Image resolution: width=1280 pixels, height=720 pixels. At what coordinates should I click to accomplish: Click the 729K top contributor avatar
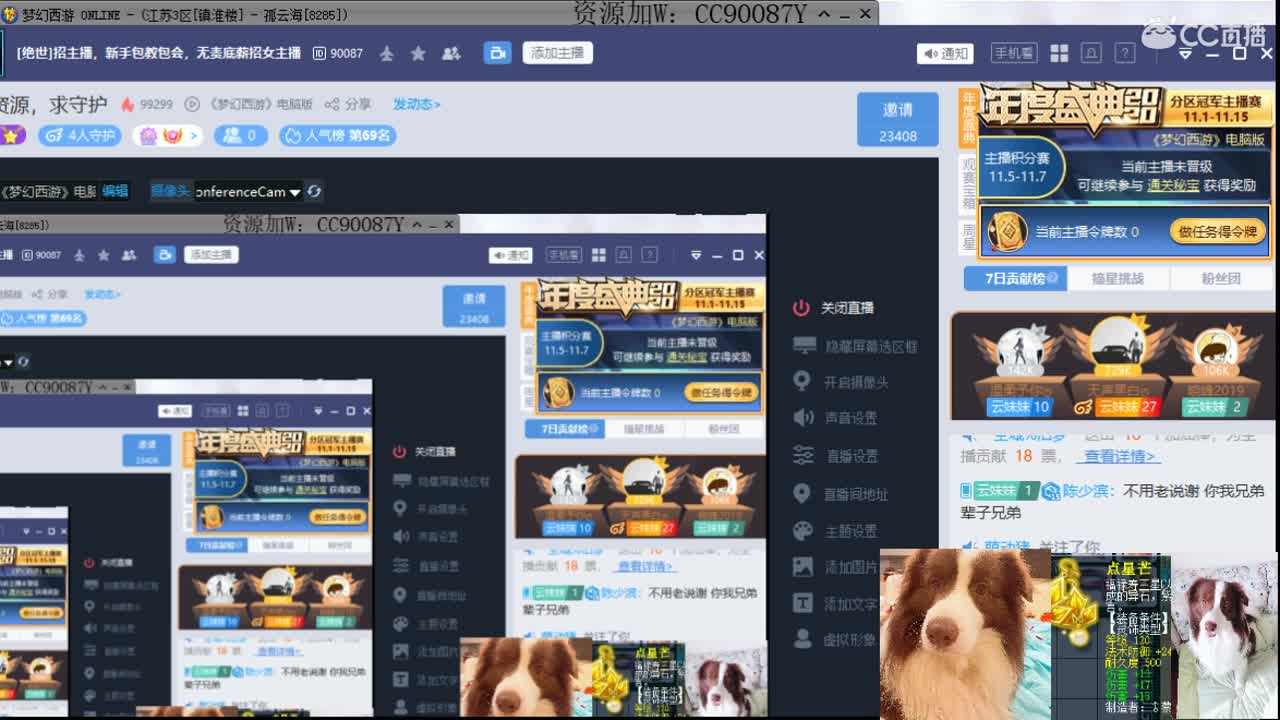click(1117, 343)
